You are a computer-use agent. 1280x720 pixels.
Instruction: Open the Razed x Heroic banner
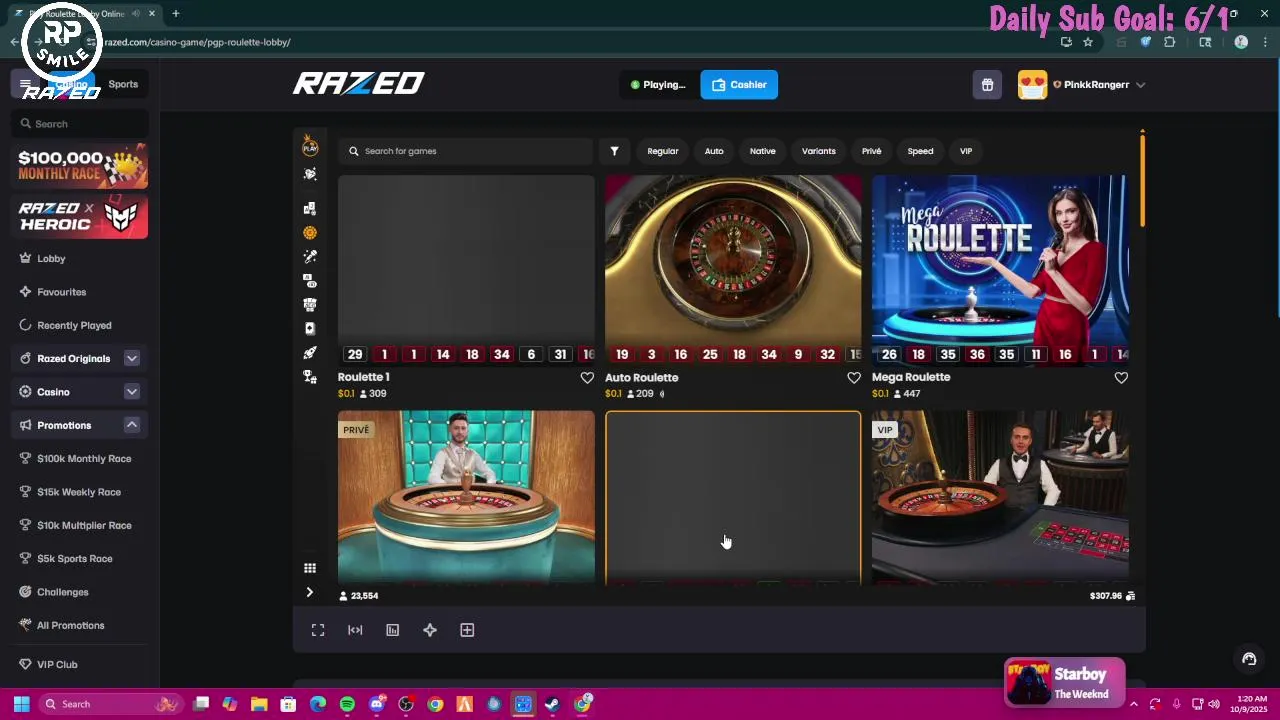[80, 216]
